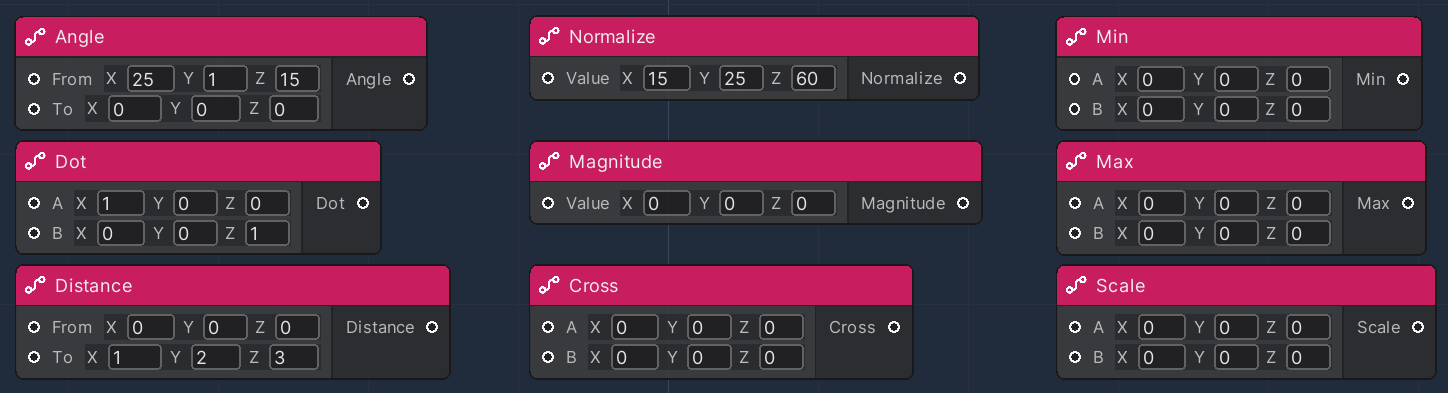Image resolution: width=1448 pixels, height=393 pixels.
Task: Select the Normalize Value Z field
Action: [813, 78]
